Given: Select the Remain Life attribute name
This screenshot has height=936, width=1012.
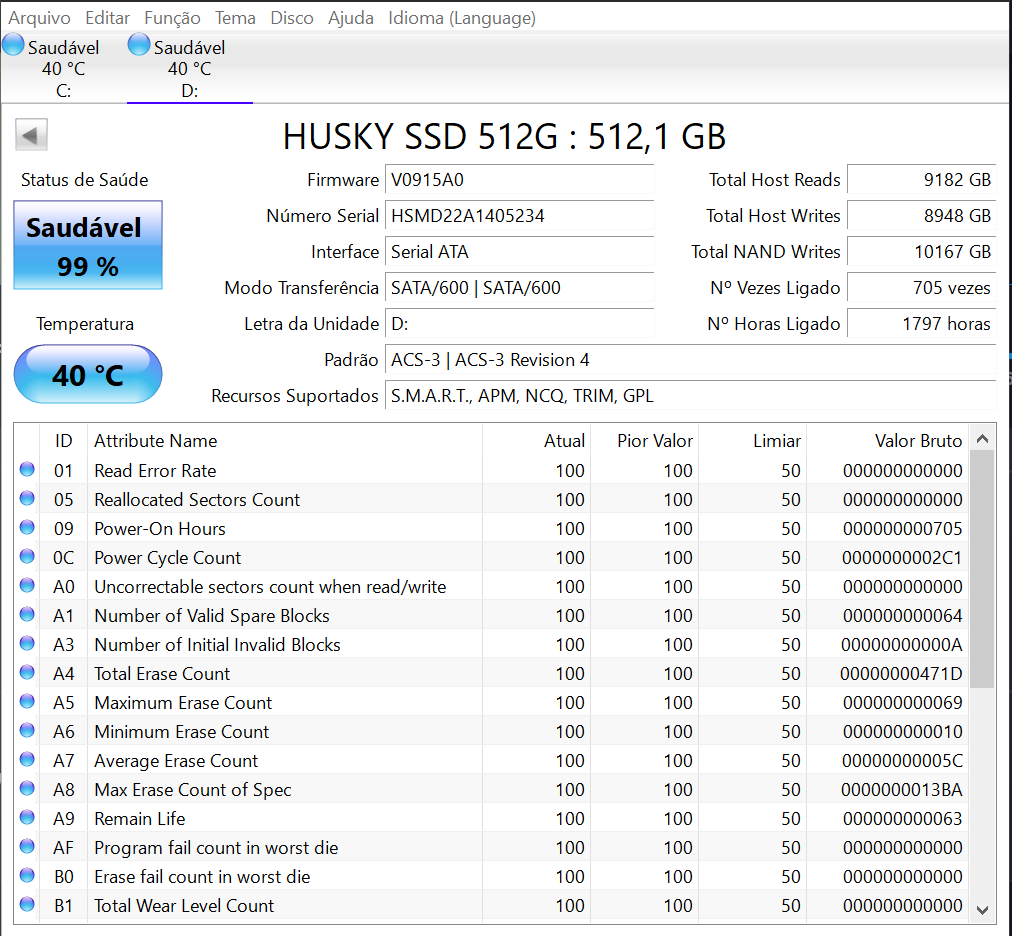Looking at the screenshot, I should click(139, 819).
